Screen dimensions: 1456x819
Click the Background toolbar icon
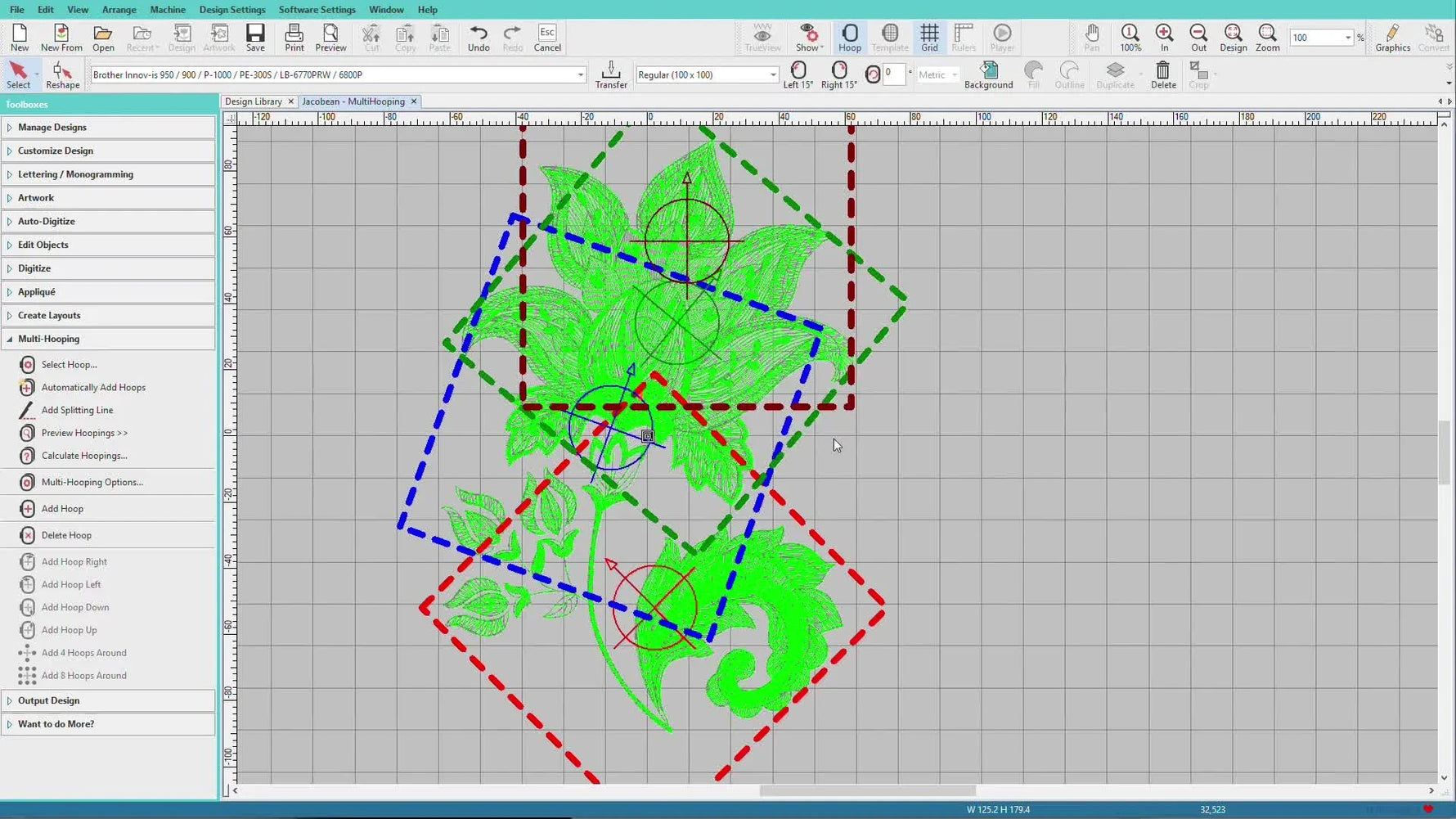coord(989,74)
